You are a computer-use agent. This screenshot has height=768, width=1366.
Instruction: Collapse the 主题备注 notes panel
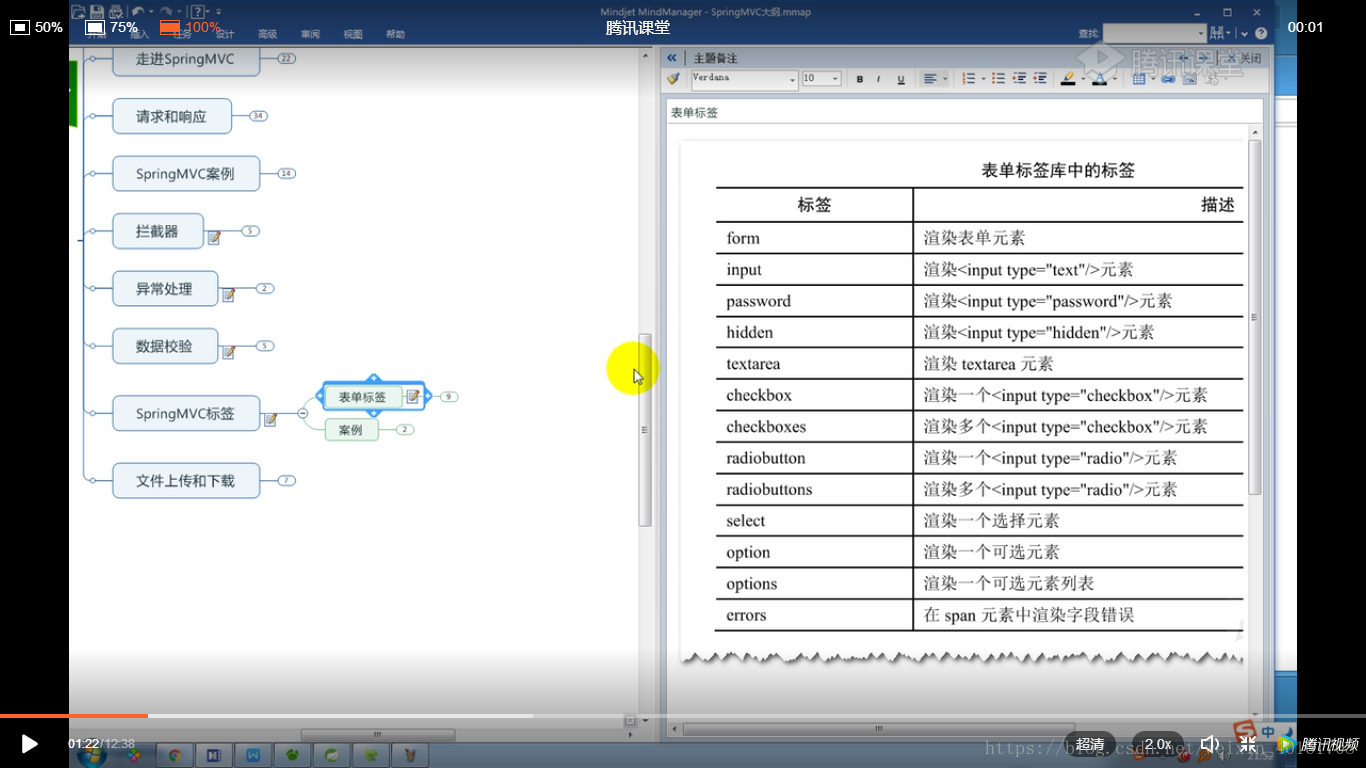coord(672,58)
